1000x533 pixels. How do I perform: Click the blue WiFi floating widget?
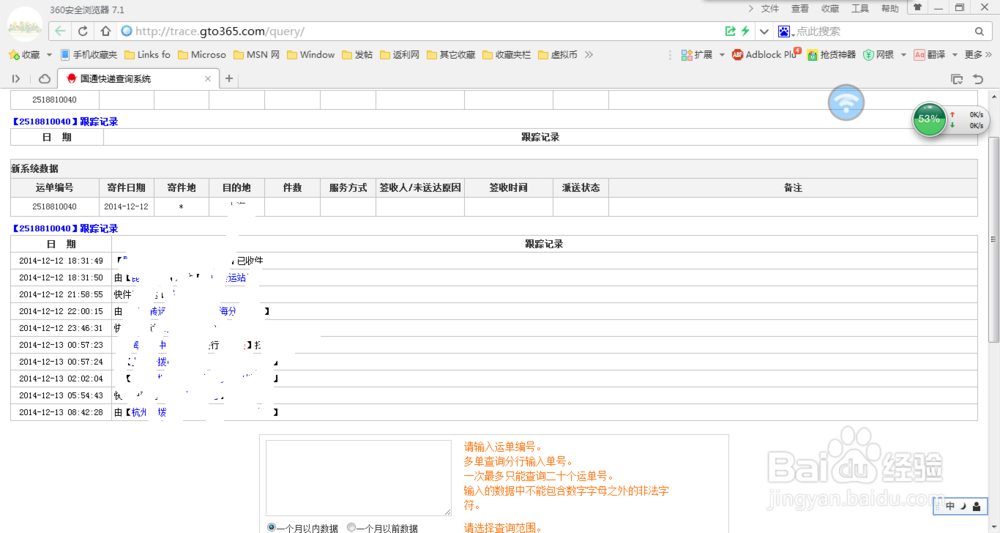(x=846, y=102)
